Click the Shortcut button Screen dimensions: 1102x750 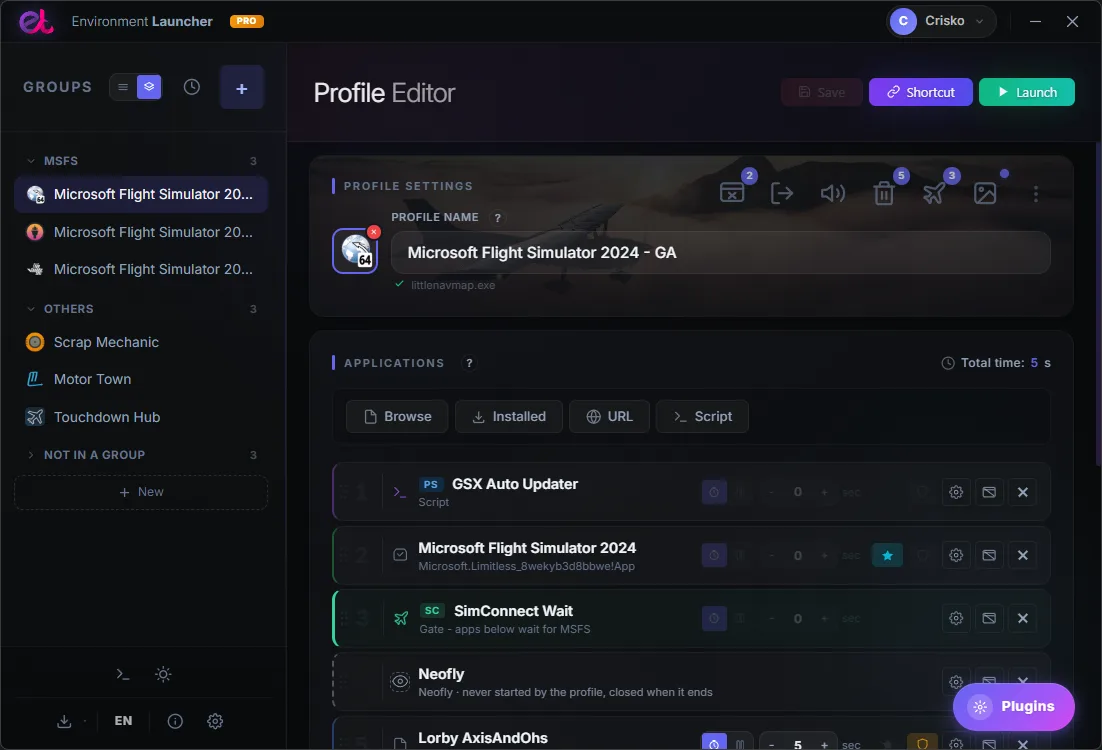click(921, 92)
